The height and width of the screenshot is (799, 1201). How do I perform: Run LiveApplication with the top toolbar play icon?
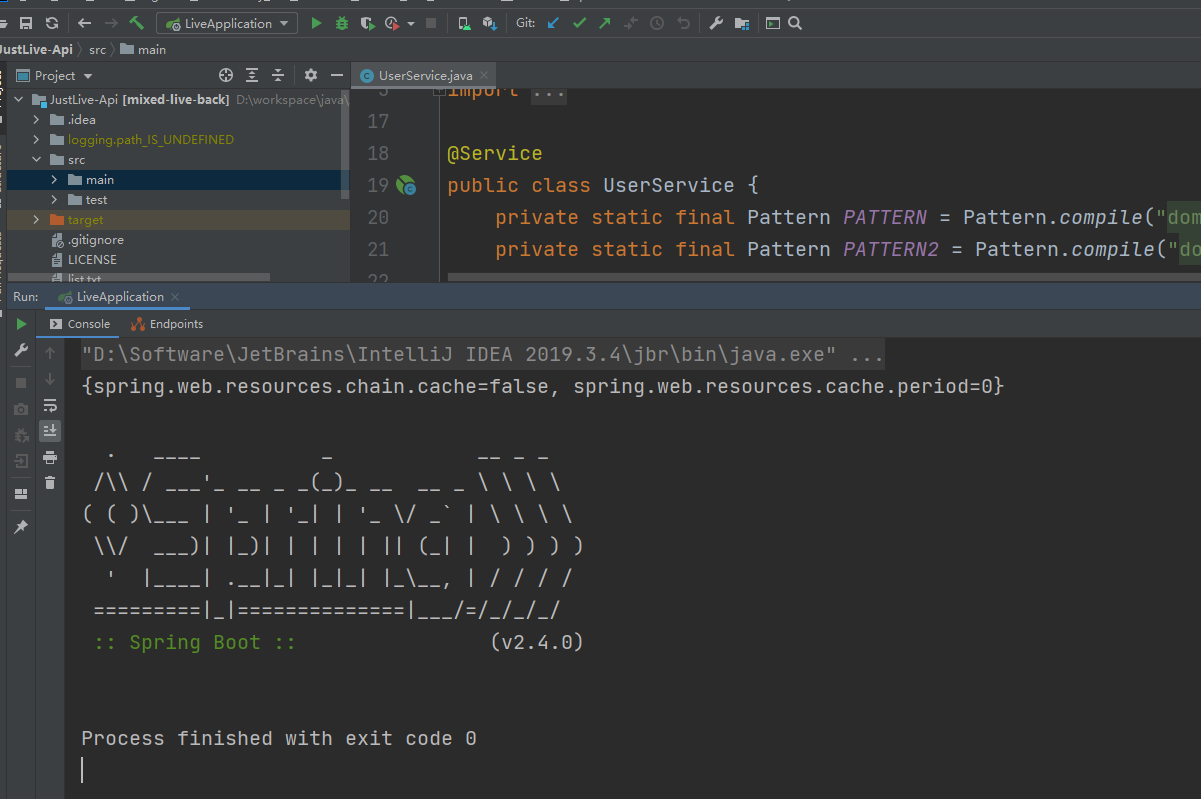(317, 23)
